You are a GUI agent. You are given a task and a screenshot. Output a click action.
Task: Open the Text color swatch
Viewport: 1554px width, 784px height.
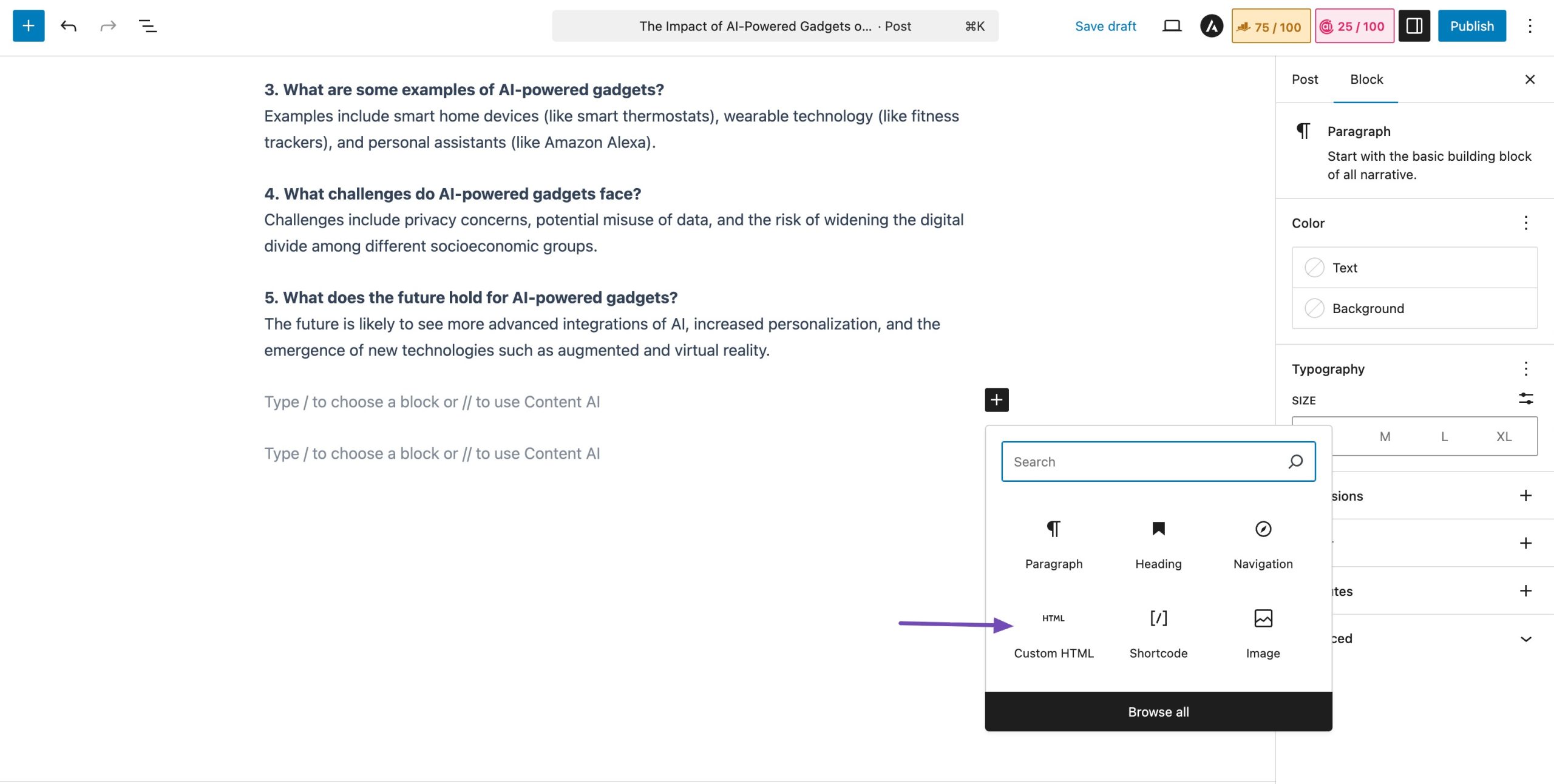click(x=1314, y=268)
